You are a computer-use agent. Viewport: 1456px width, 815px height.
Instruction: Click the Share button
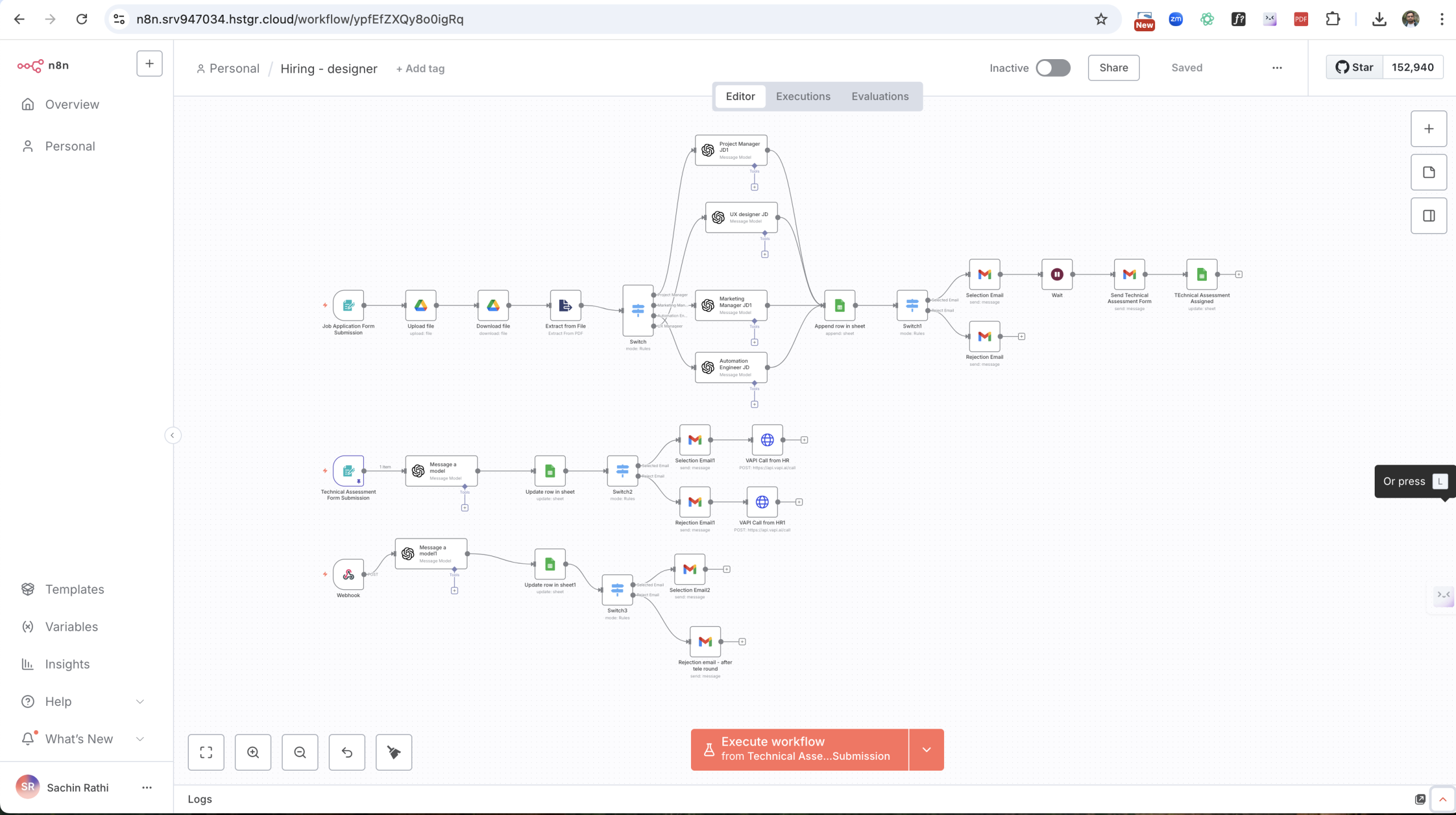[x=1113, y=68]
